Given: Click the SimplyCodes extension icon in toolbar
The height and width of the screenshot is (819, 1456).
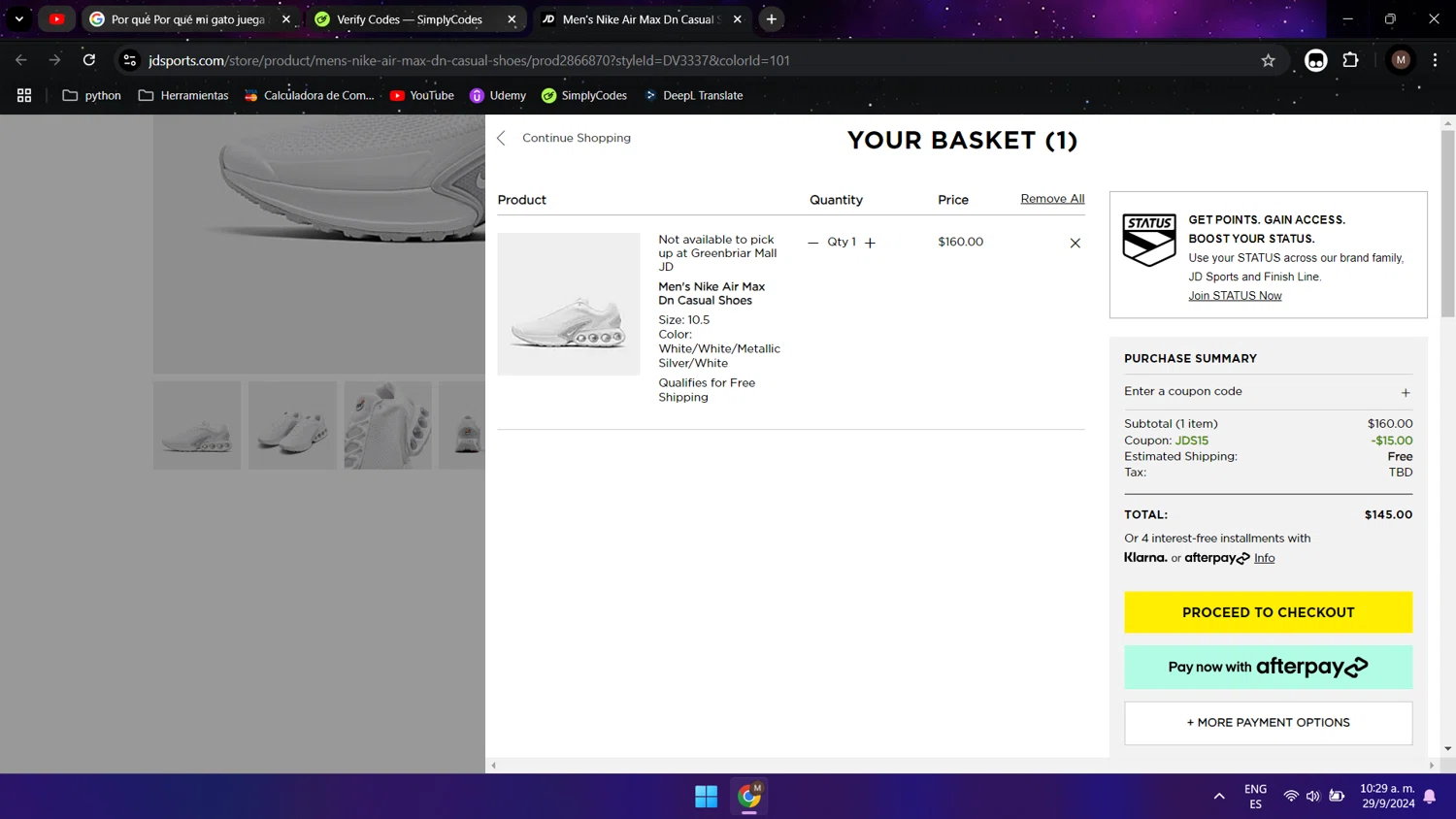Looking at the screenshot, I should pyautogui.click(x=1315, y=60).
